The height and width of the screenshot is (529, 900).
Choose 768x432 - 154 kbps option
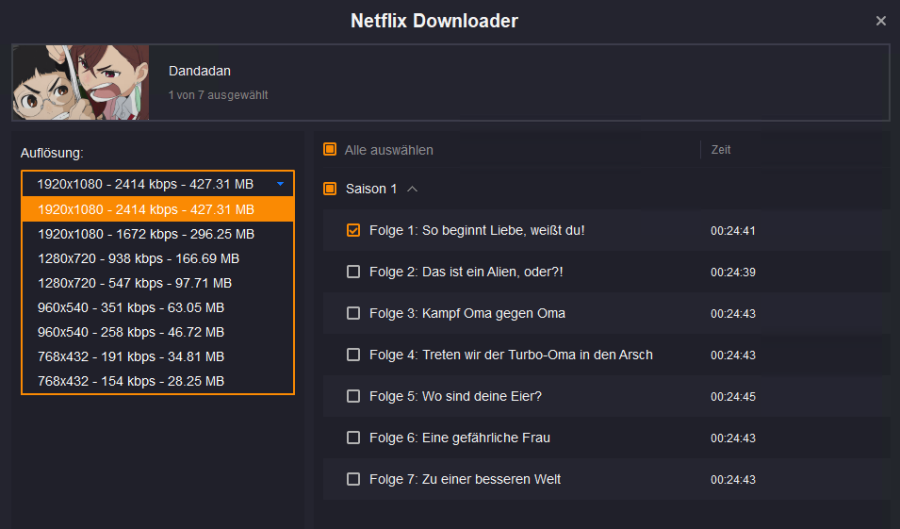[130, 381]
